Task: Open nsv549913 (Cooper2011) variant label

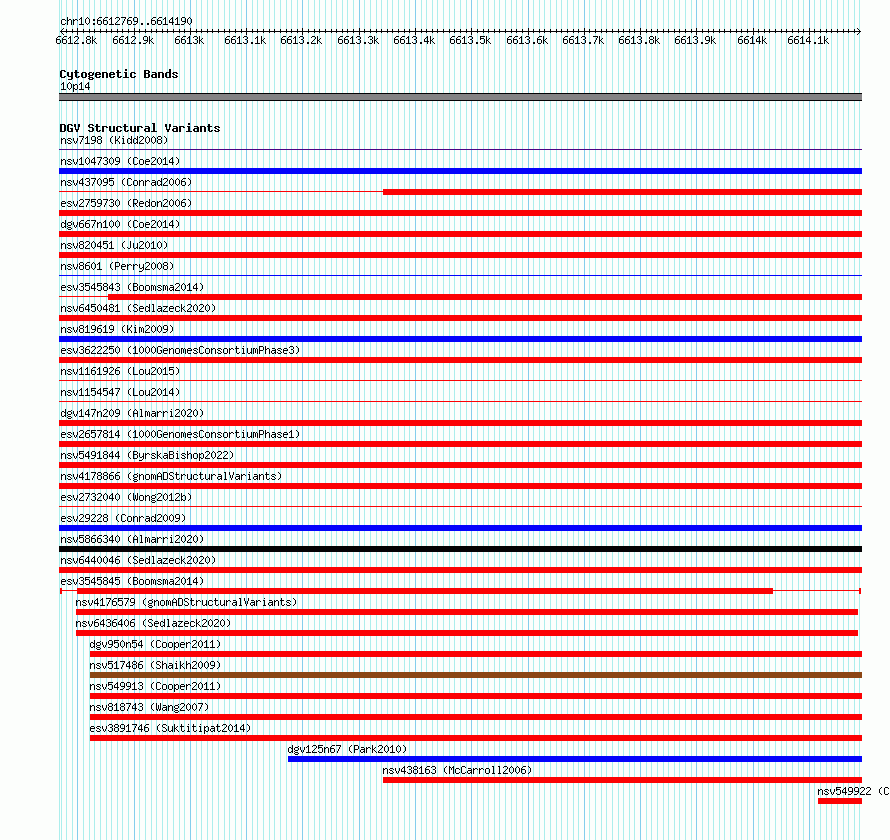Action: (x=155, y=686)
